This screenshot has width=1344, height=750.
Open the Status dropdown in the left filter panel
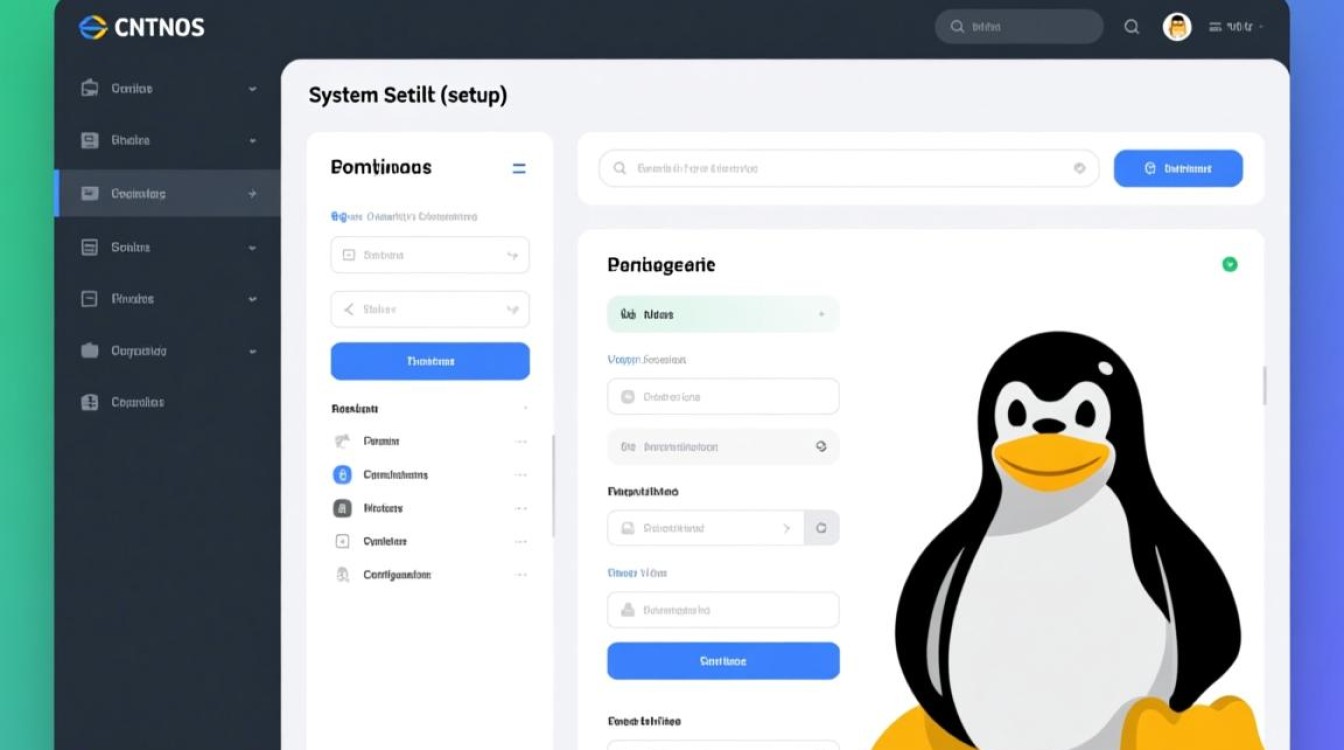pyautogui.click(x=429, y=309)
